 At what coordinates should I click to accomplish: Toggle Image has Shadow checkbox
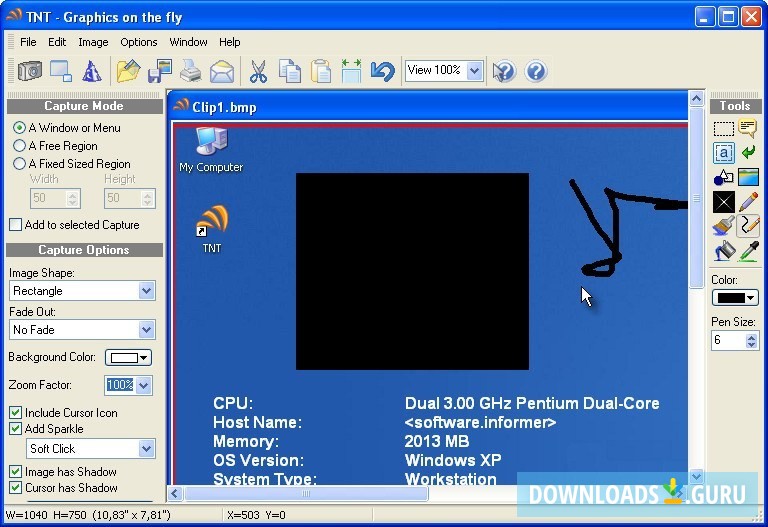16,472
